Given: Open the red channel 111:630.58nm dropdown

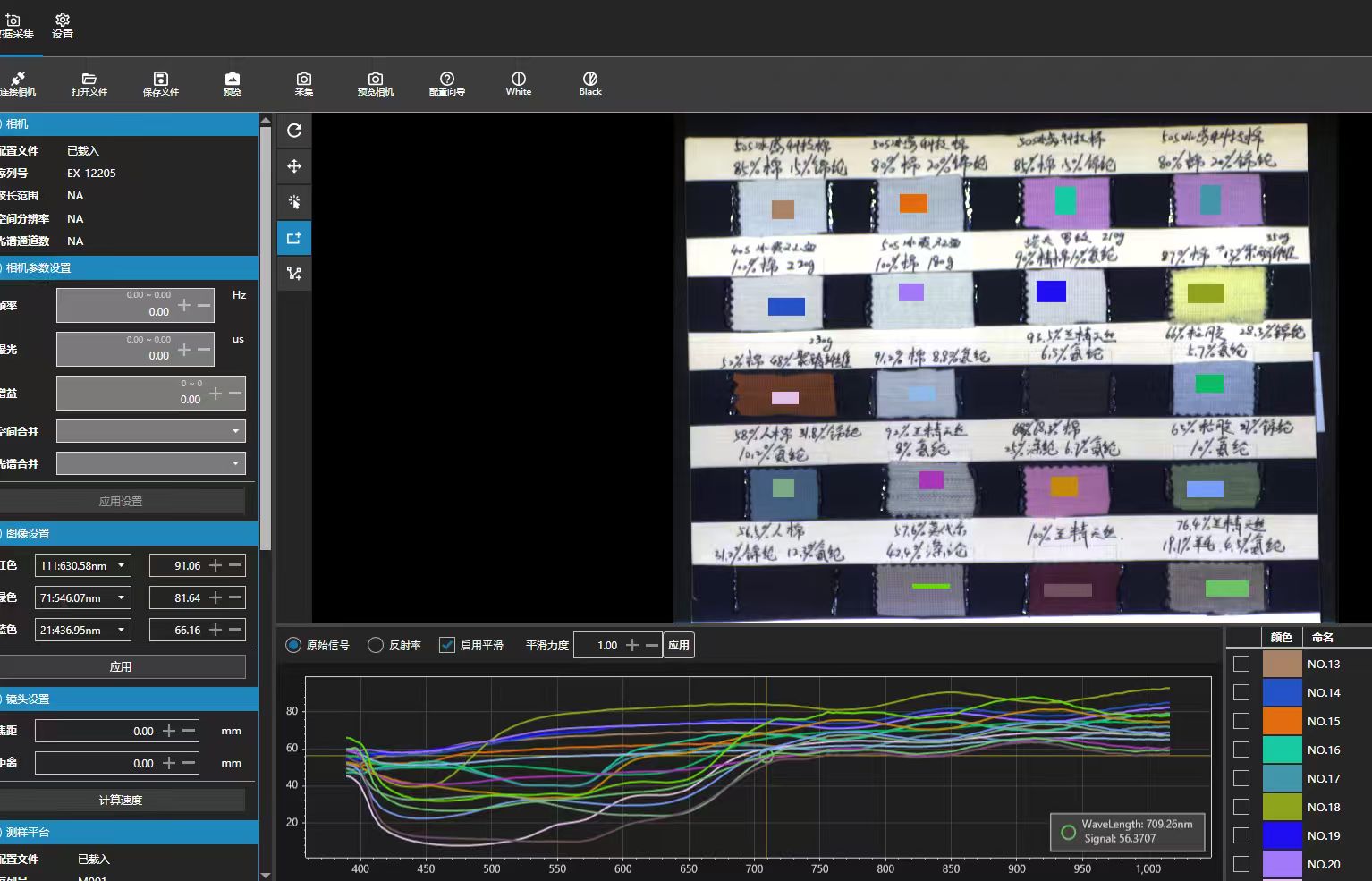Looking at the screenshot, I should coord(83,565).
